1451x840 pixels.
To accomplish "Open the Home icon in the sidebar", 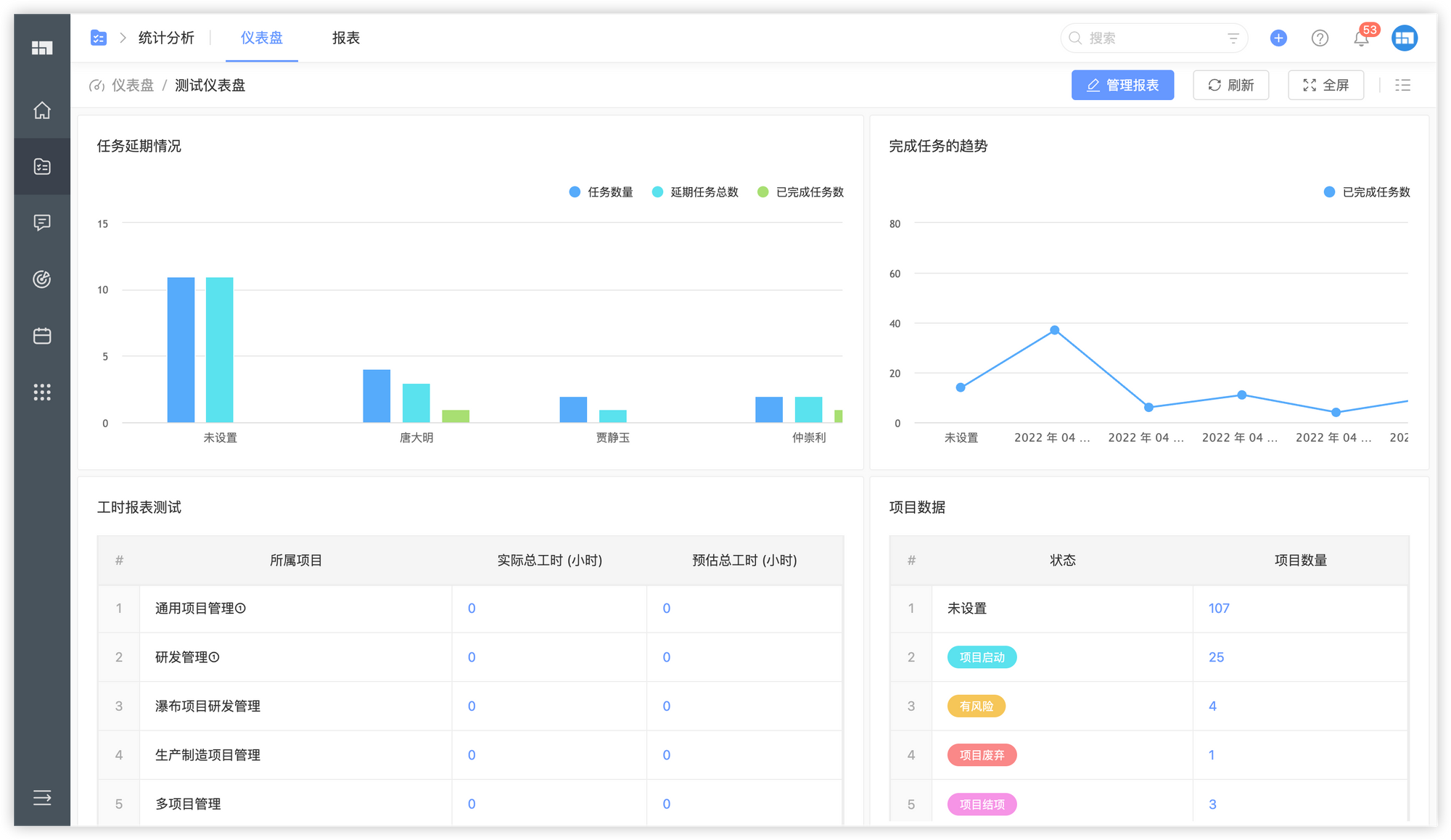I will (41, 110).
